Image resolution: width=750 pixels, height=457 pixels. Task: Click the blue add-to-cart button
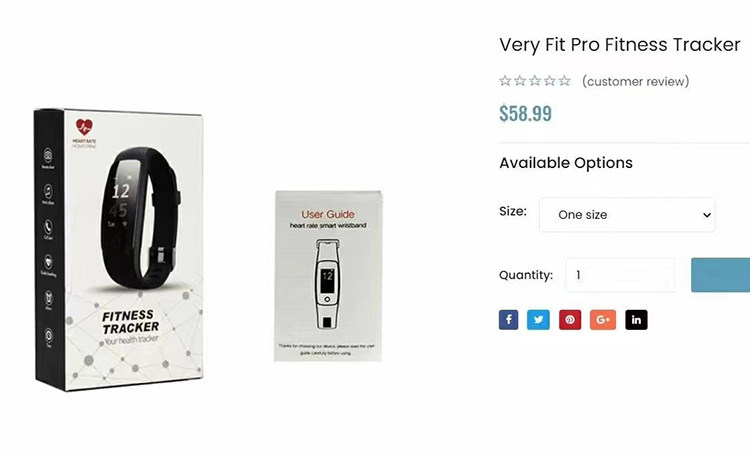[720, 275]
